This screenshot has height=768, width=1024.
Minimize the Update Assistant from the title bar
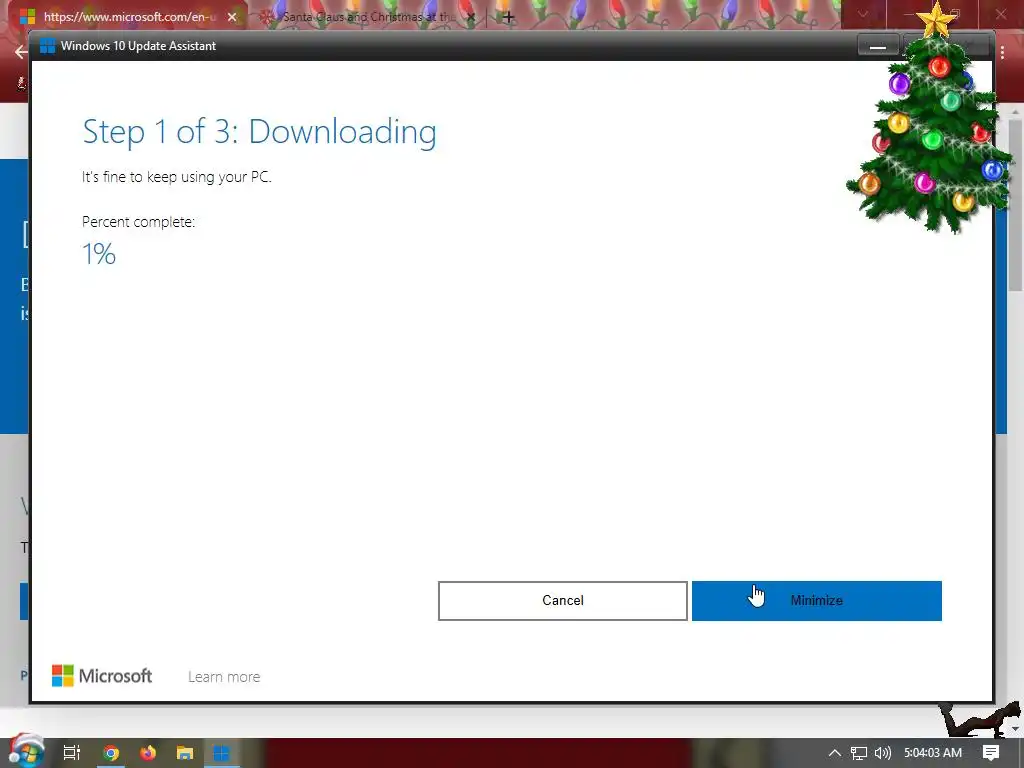tap(878, 46)
